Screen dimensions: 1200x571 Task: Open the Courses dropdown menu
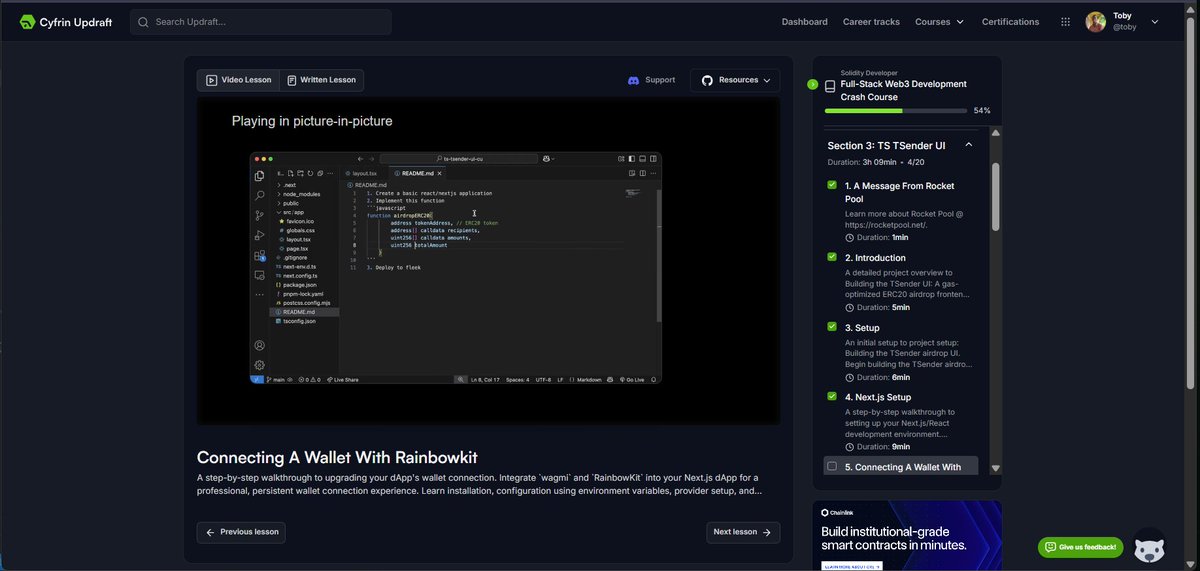(x=939, y=22)
